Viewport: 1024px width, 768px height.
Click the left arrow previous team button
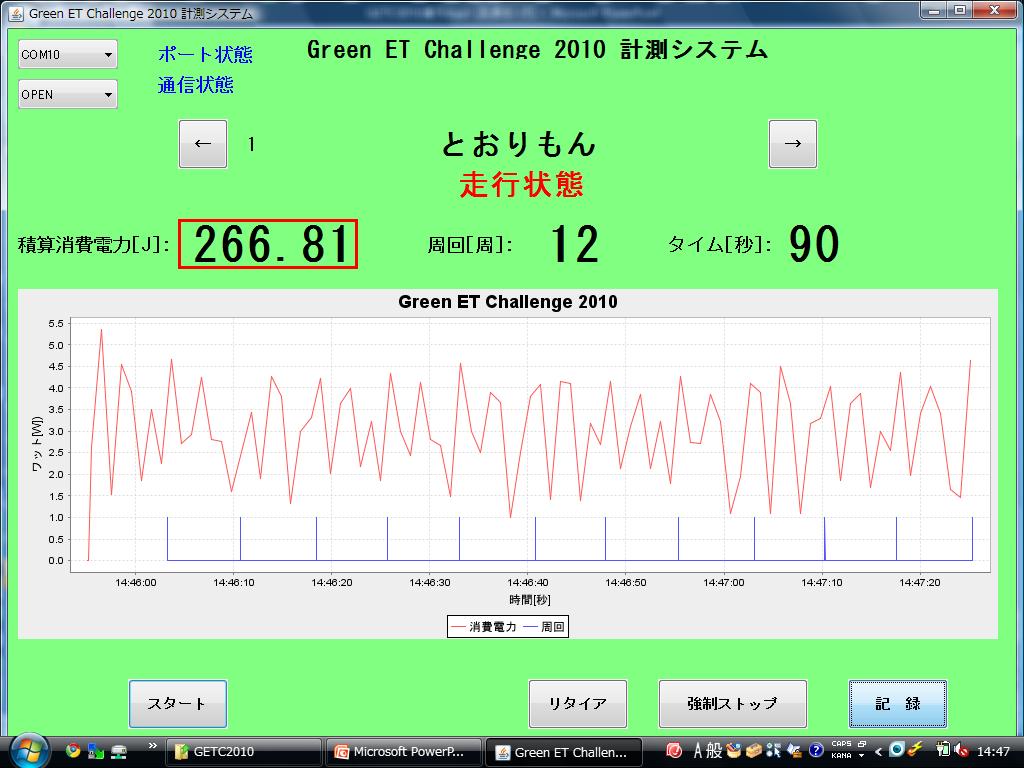tap(203, 144)
